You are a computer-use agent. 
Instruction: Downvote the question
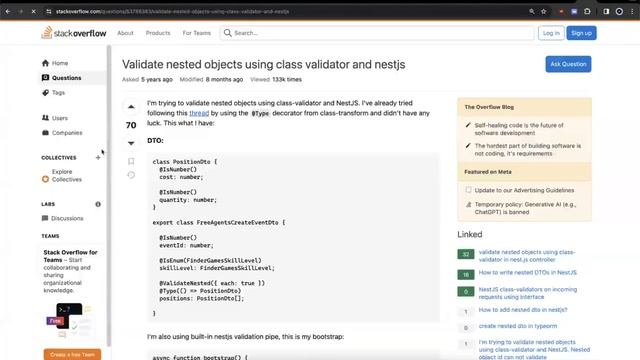(x=131, y=143)
